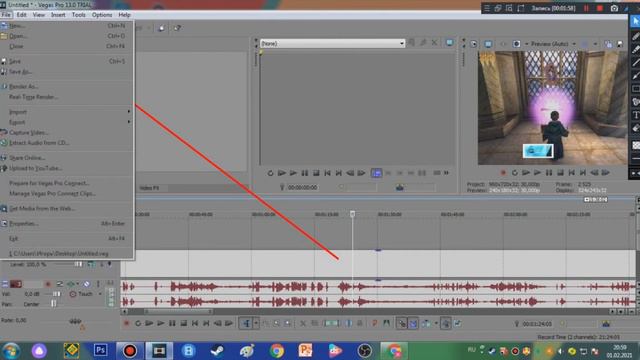Adjust audio track Vol slider

pyautogui.click(x=56, y=294)
